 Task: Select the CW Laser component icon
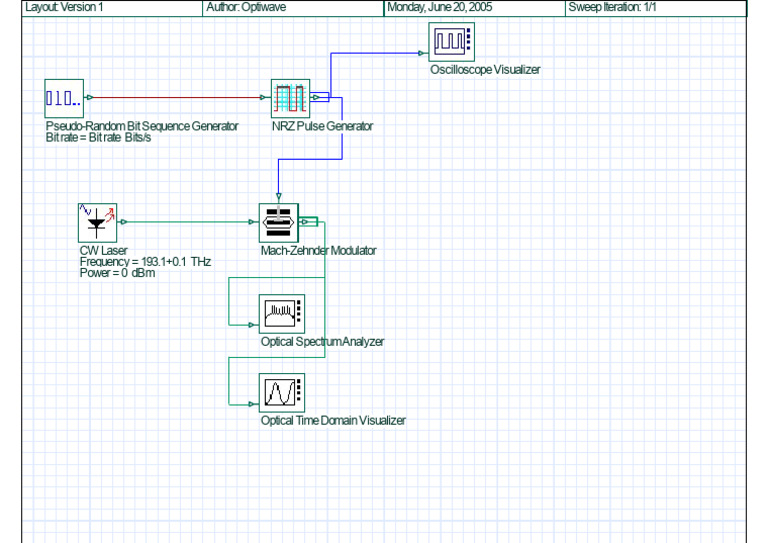coord(97,223)
